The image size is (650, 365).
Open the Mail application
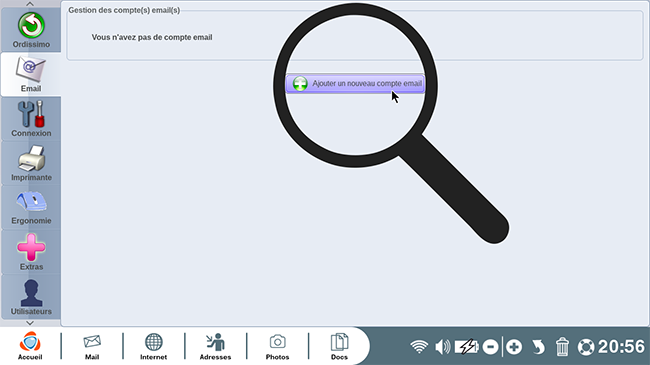pos(92,346)
